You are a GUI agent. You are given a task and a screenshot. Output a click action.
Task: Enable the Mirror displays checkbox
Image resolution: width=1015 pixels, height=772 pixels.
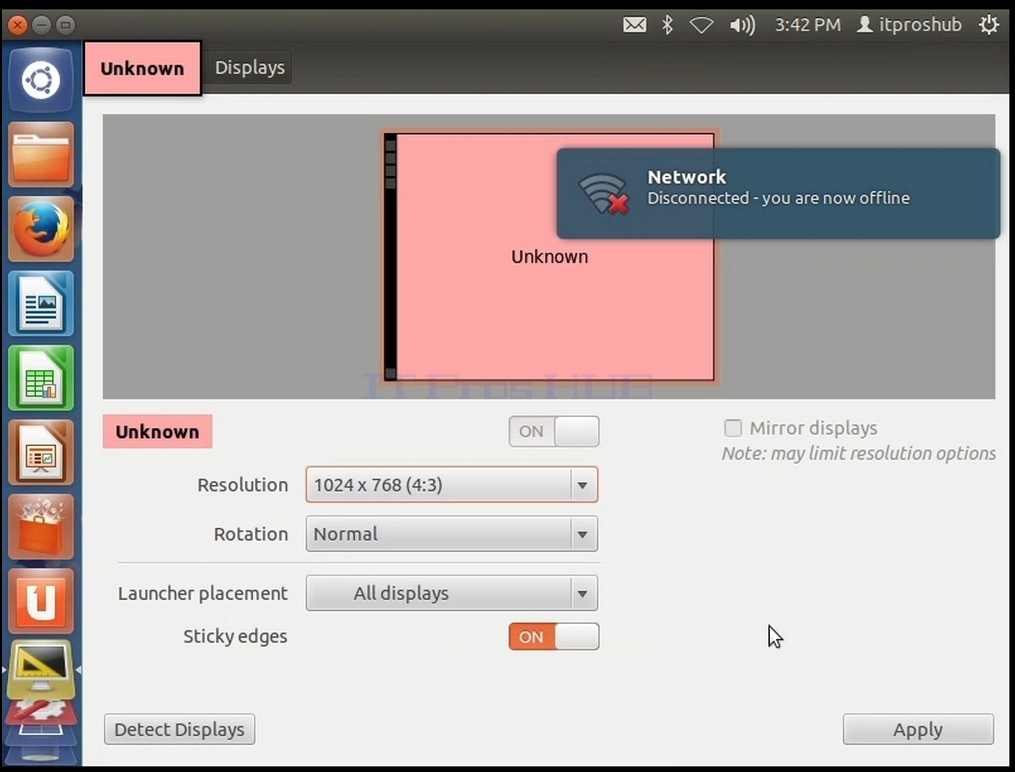pyautogui.click(x=733, y=428)
